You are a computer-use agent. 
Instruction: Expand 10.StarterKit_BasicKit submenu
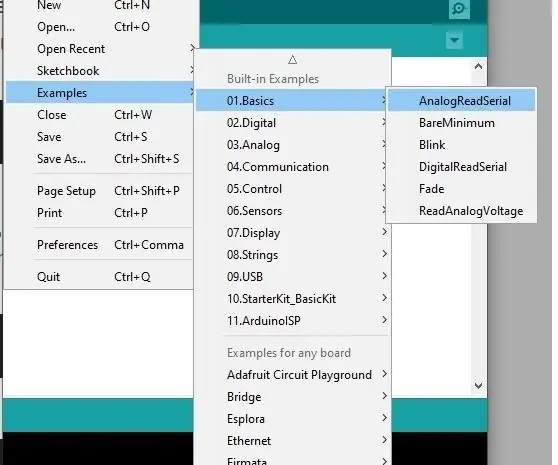292,299
